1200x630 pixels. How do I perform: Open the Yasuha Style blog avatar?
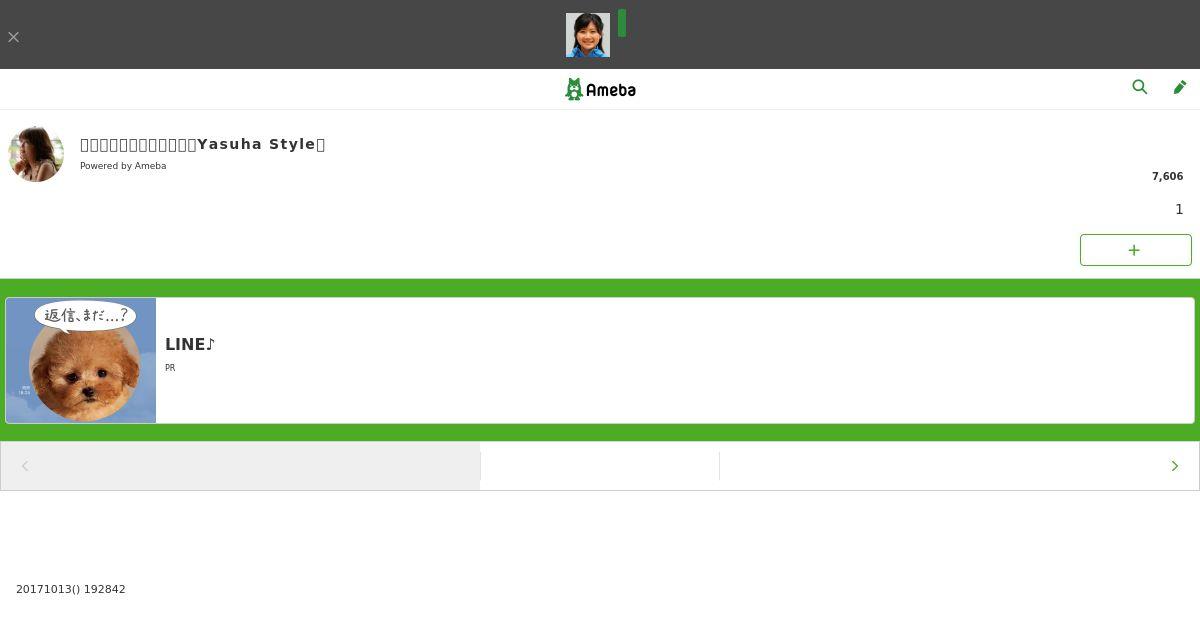click(36, 154)
